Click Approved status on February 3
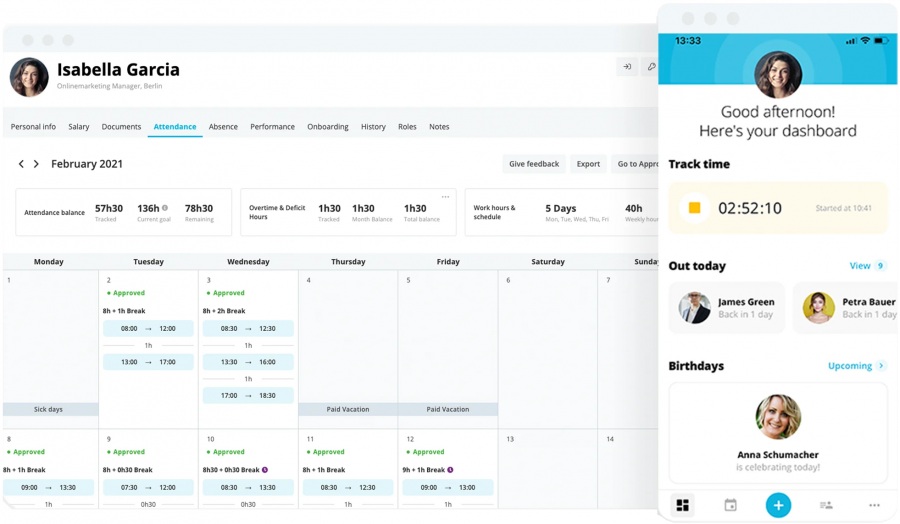Image resolution: width=900 pixels, height=524 pixels. (x=226, y=293)
